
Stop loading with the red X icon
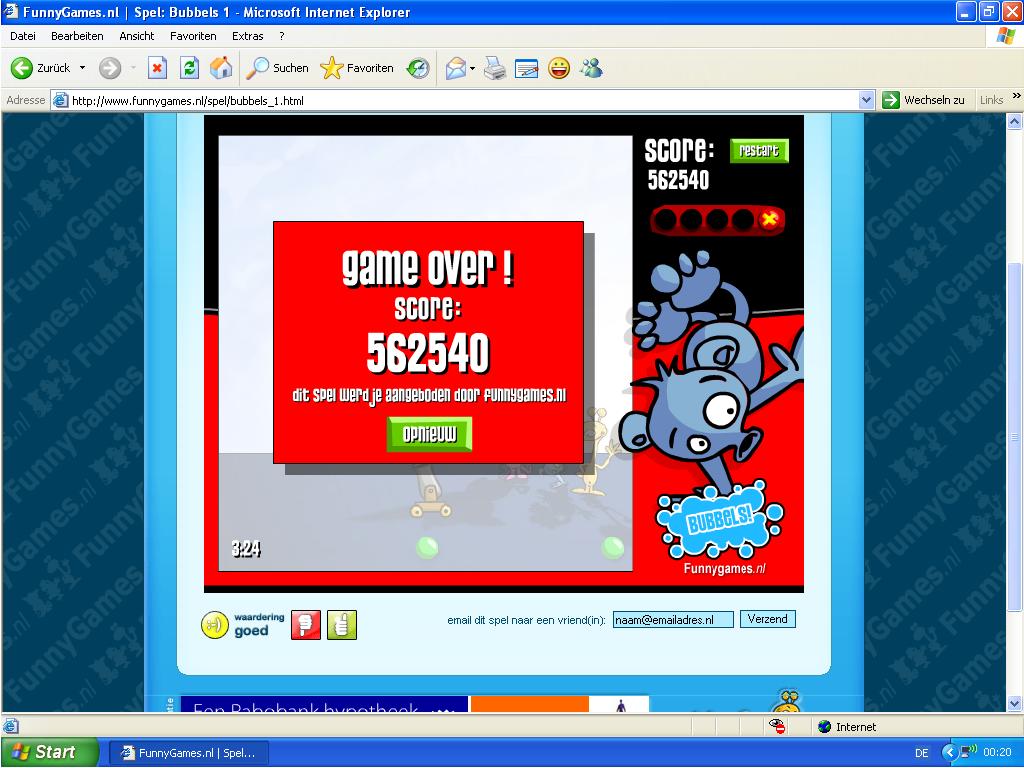[157, 68]
